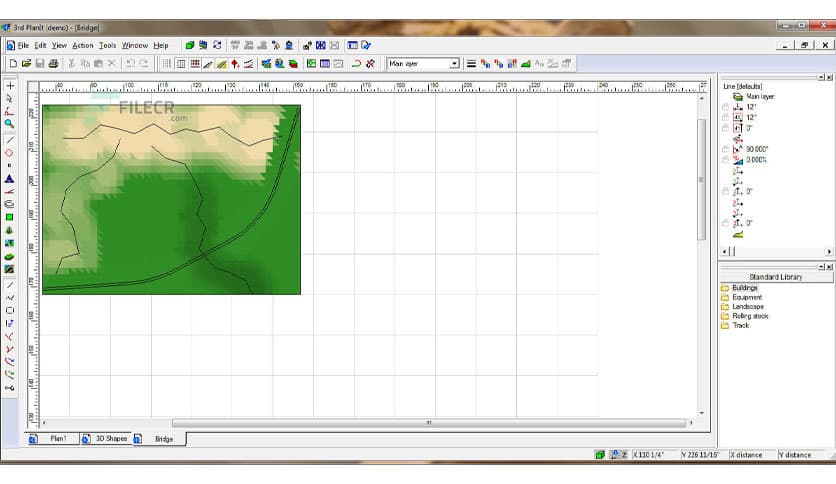Open the Action menu

coord(83,46)
